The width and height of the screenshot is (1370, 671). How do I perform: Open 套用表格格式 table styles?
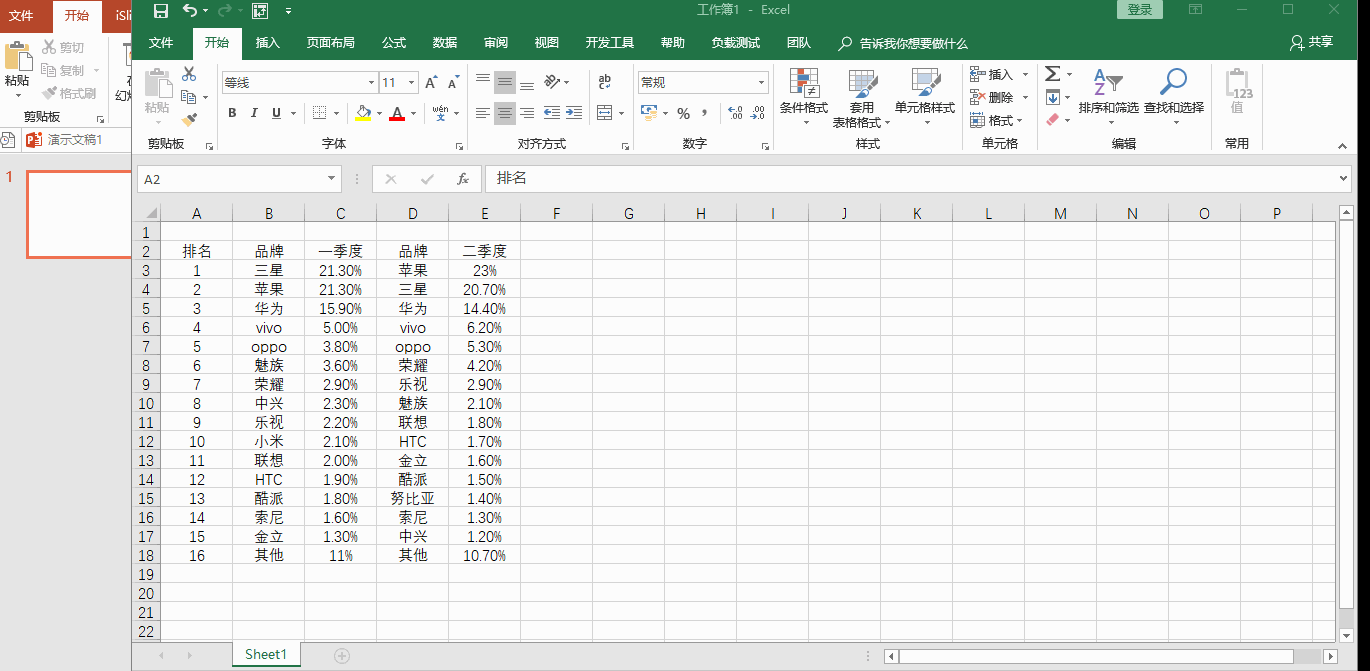pos(862,98)
